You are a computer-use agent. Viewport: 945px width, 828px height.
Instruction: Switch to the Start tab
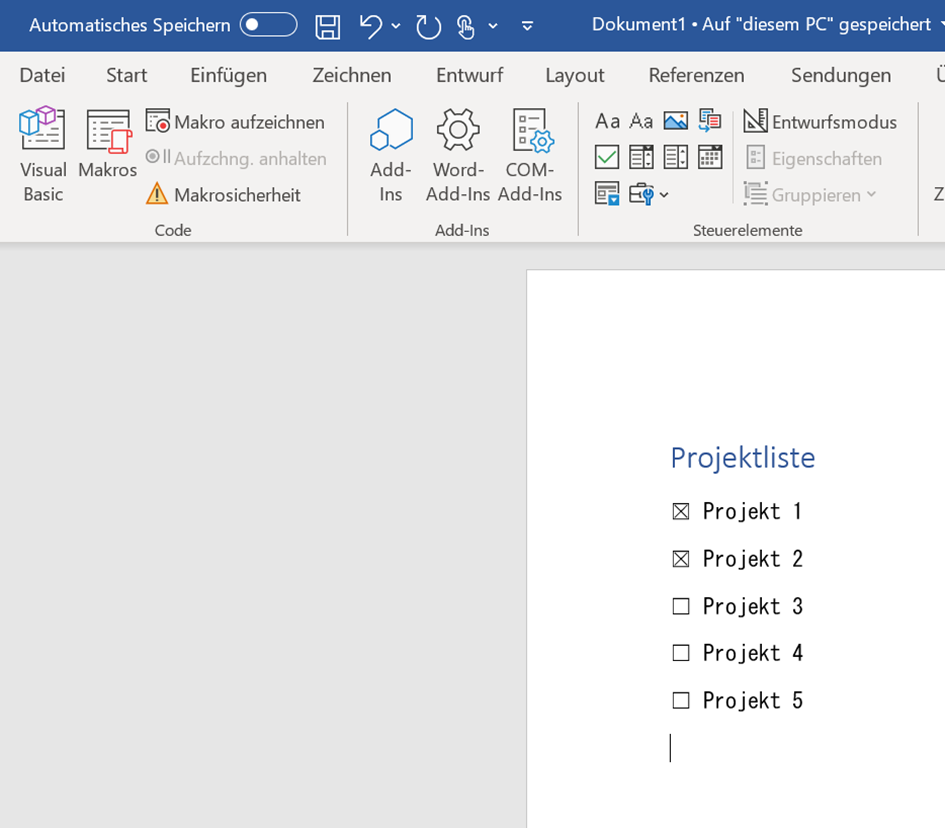click(127, 75)
